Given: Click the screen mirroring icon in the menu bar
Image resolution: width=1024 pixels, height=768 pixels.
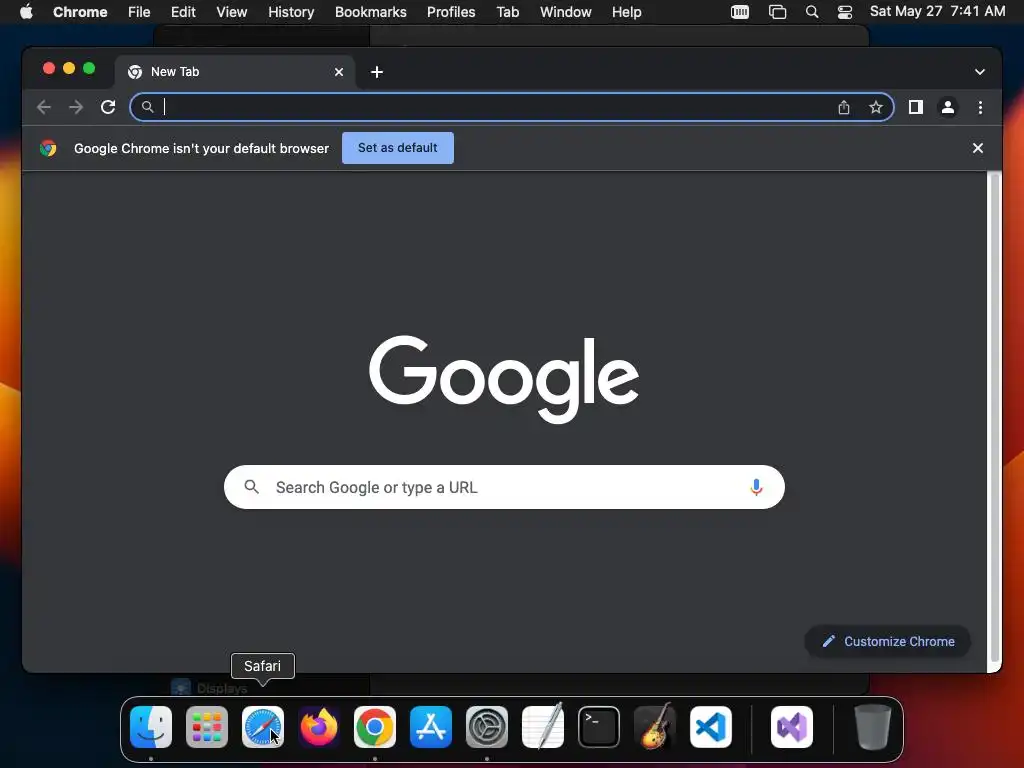Looking at the screenshot, I should click(777, 12).
